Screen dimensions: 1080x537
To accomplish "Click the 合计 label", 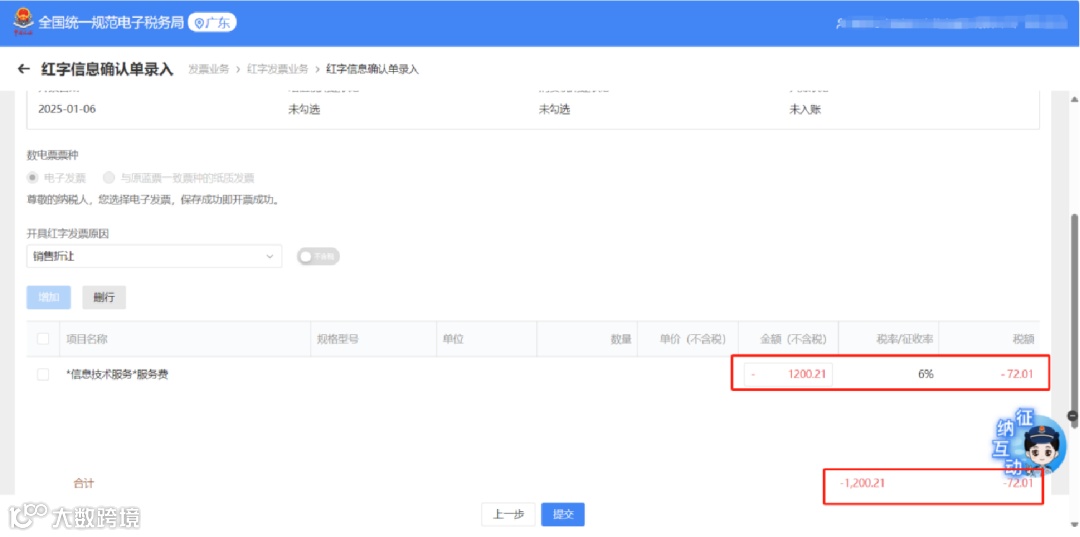I will (x=84, y=483).
